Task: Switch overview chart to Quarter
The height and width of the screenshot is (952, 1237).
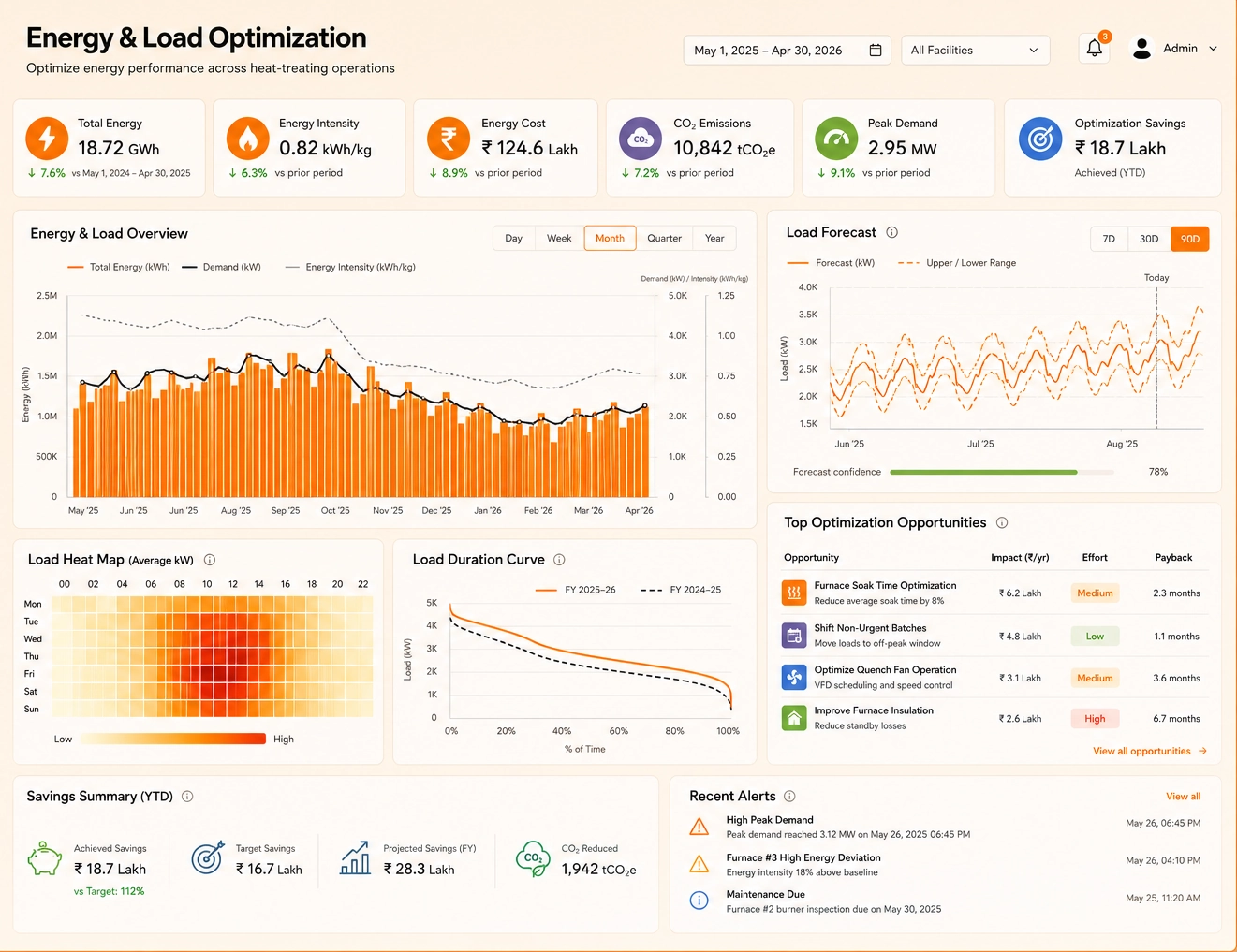Action: pyautogui.click(x=665, y=238)
